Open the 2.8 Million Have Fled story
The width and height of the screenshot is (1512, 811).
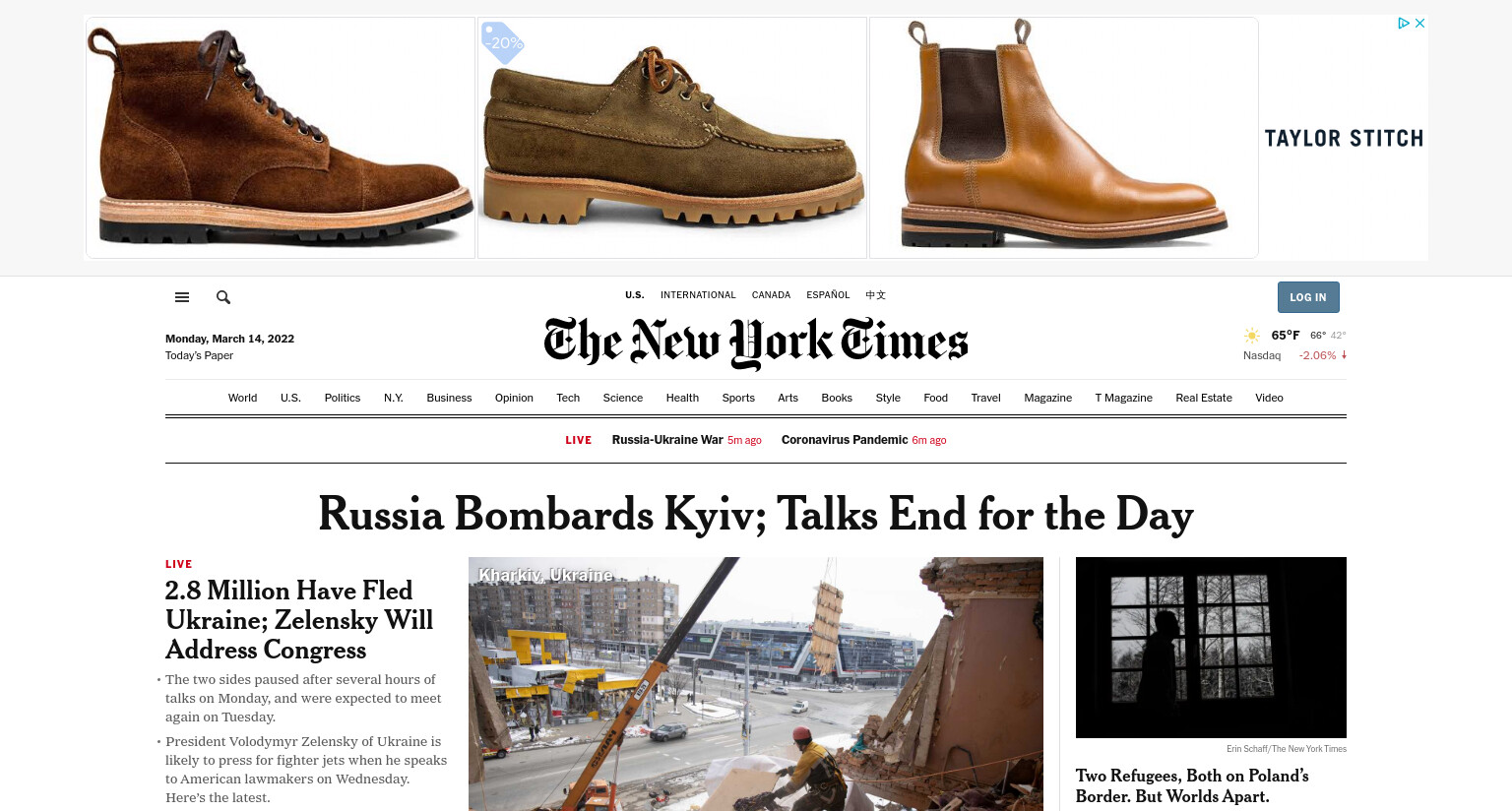(x=299, y=620)
